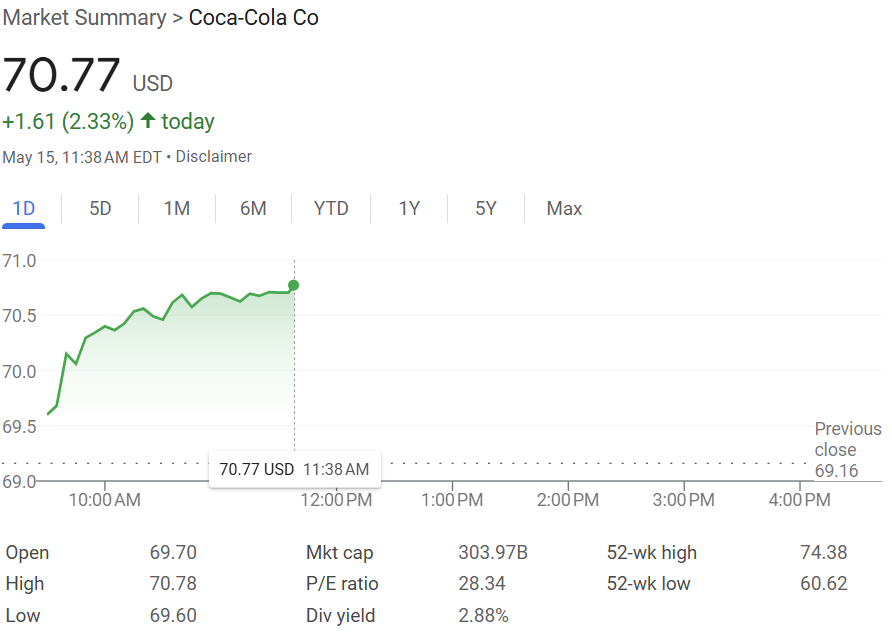Click the Coca-Cola Co title
The width and height of the screenshot is (892, 632).
(x=254, y=18)
